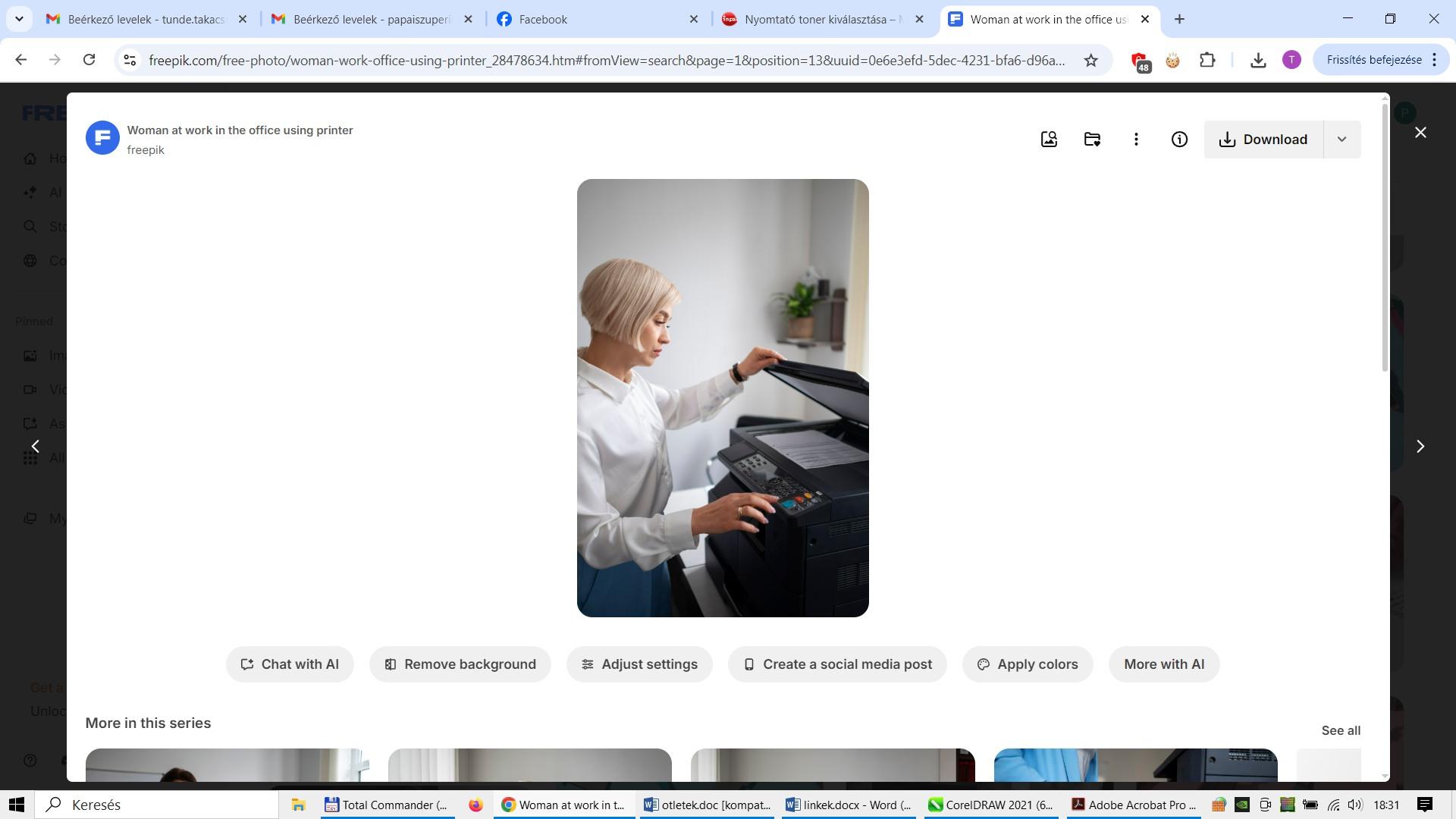
Task: Bookmark page with star icon
Action: coord(1090,60)
